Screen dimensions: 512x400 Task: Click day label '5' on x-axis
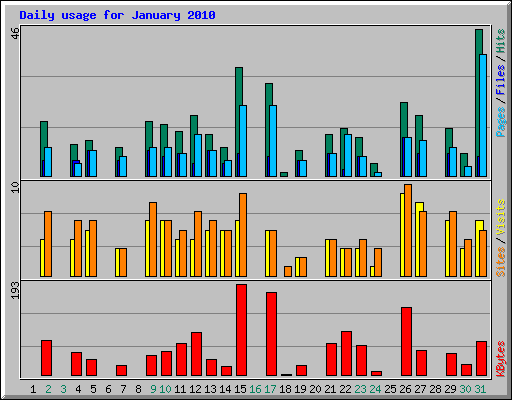pos(93,389)
